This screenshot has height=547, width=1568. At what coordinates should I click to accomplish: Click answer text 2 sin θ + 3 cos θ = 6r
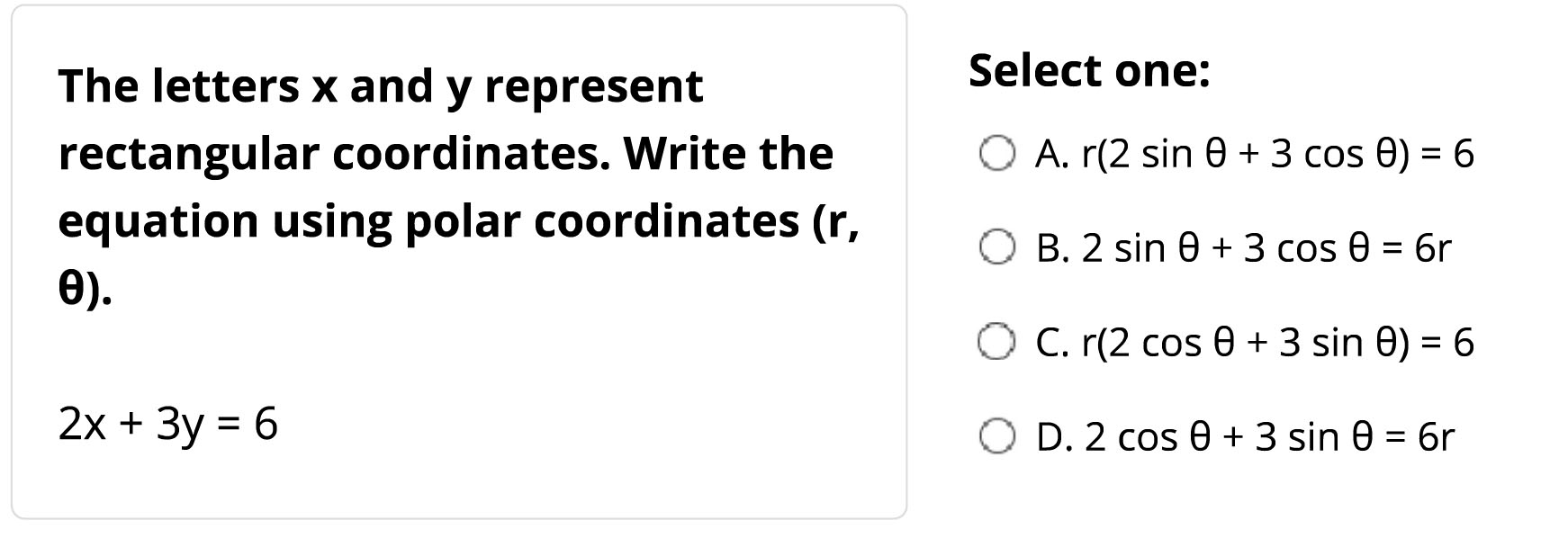click(x=1266, y=248)
